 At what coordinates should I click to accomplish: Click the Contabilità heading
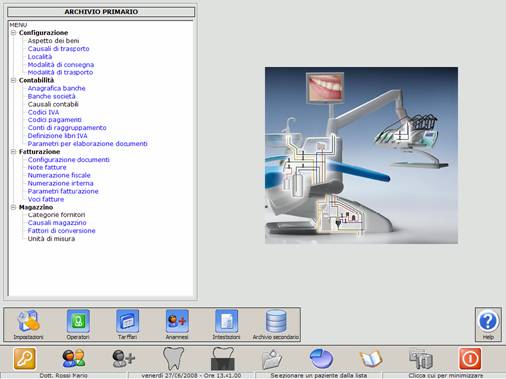click(x=36, y=80)
